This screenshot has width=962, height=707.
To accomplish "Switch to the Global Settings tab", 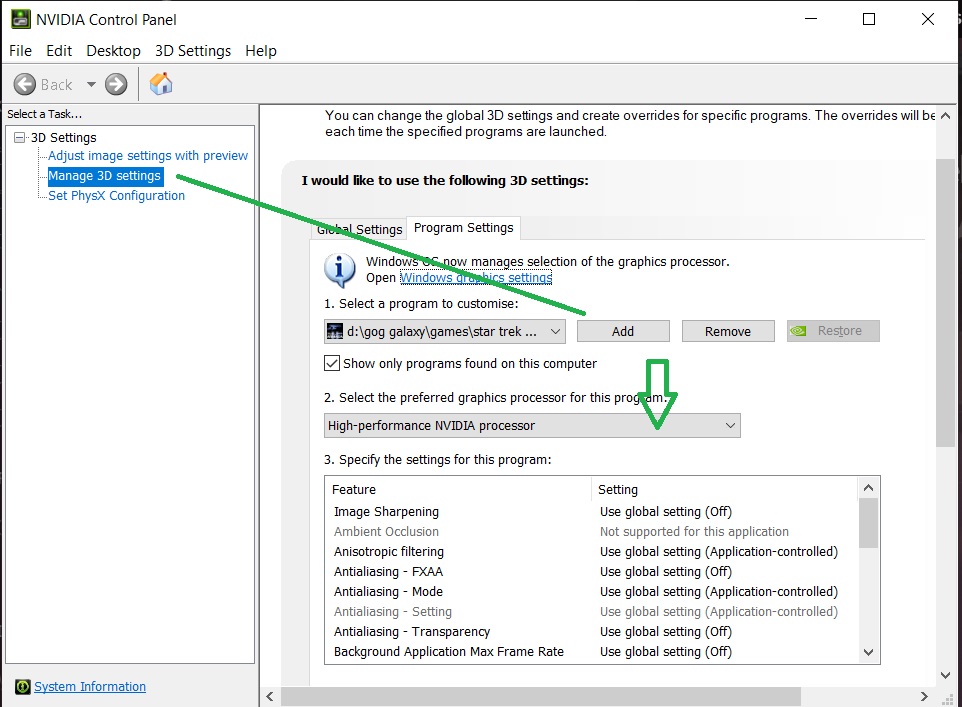I will point(360,230).
